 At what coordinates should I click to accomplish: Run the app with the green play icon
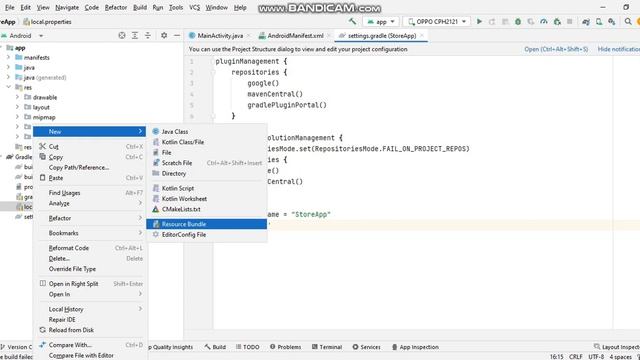(x=479, y=21)
